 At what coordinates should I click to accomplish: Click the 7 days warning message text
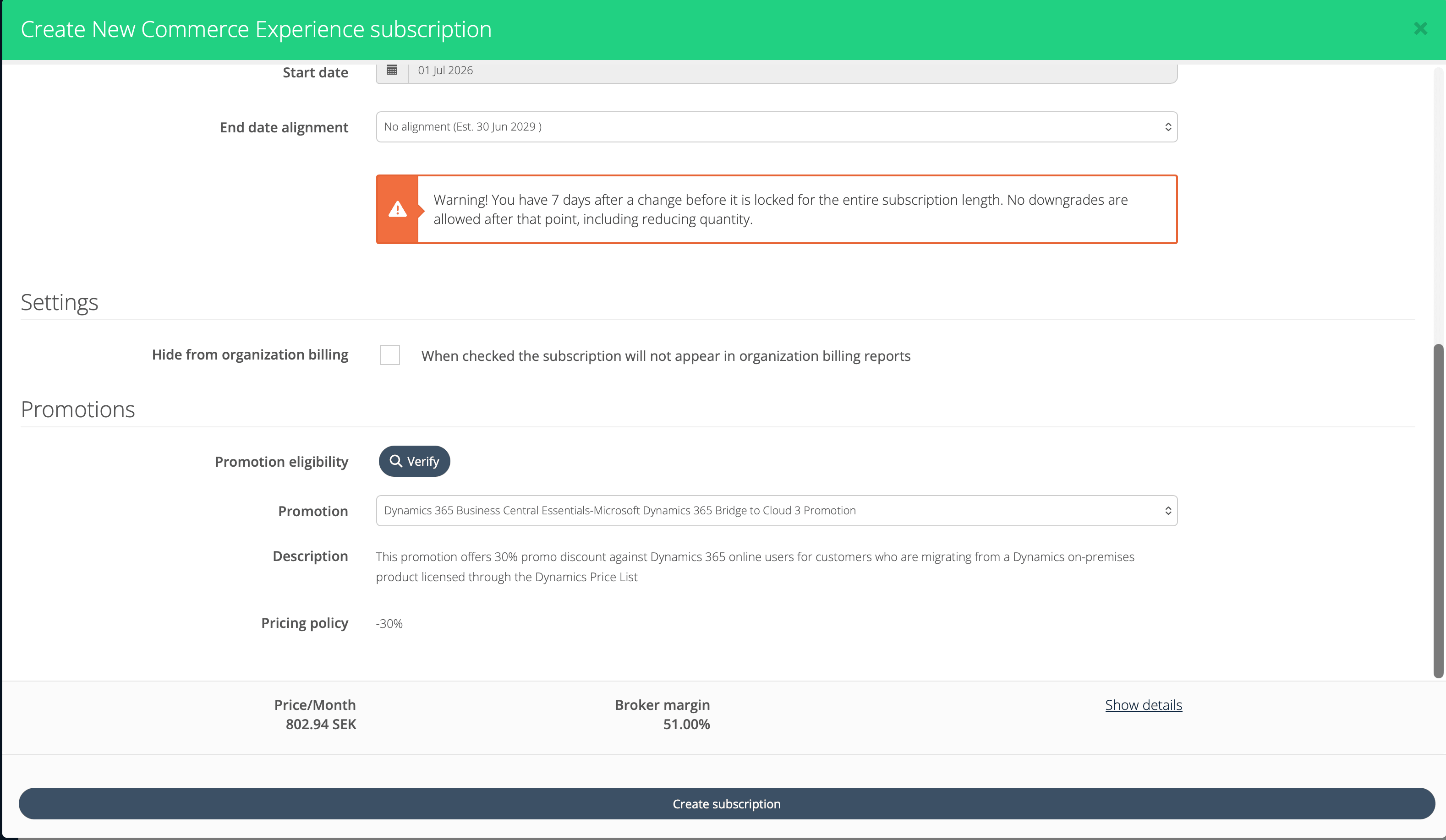780,209
